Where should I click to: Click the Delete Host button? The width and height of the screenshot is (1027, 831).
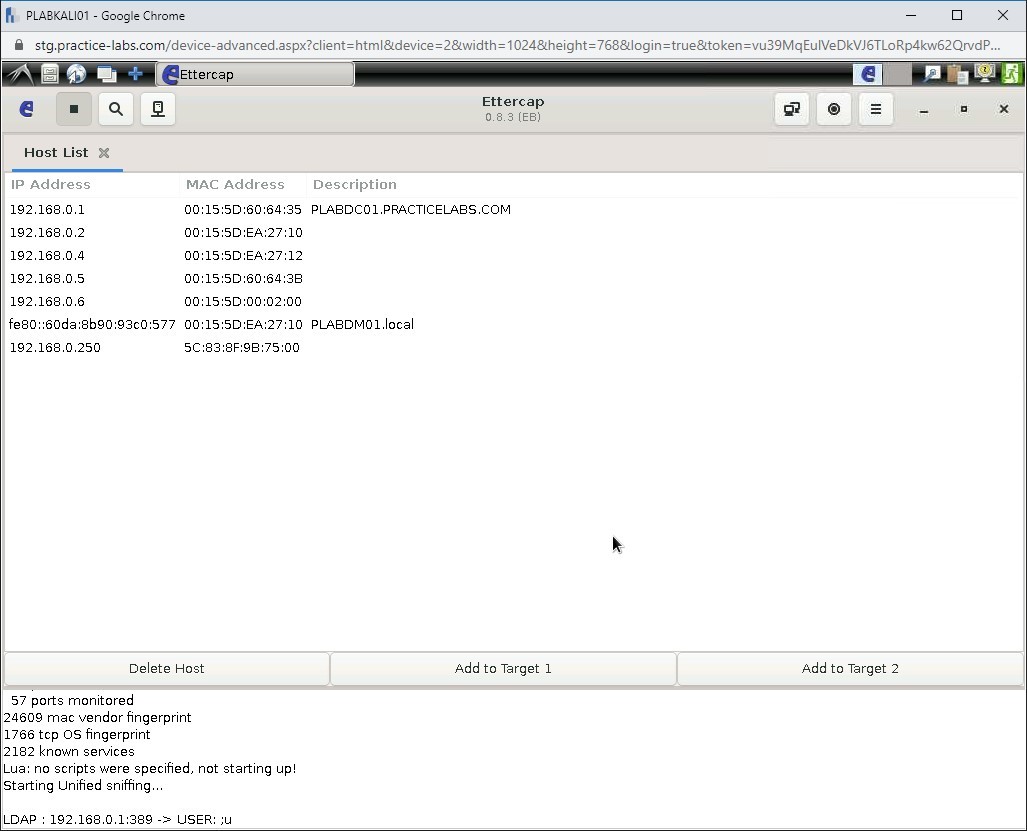(x=166, y=668)
